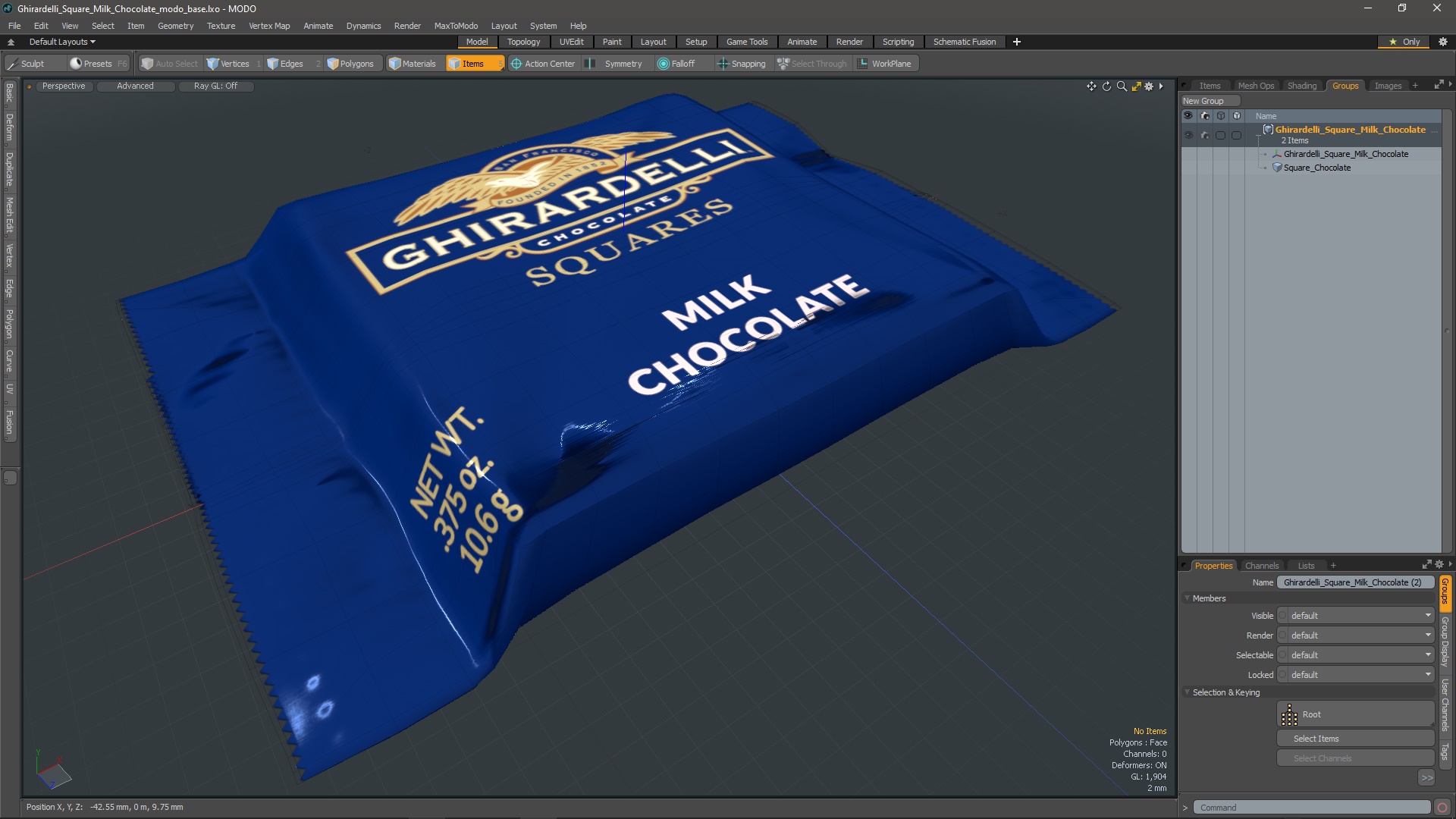This screenshot has width=1456, height=819.
Task: Select the Ghirardelli_Square_Milk_Chocolate locator item
Action: click(1345, 154)
